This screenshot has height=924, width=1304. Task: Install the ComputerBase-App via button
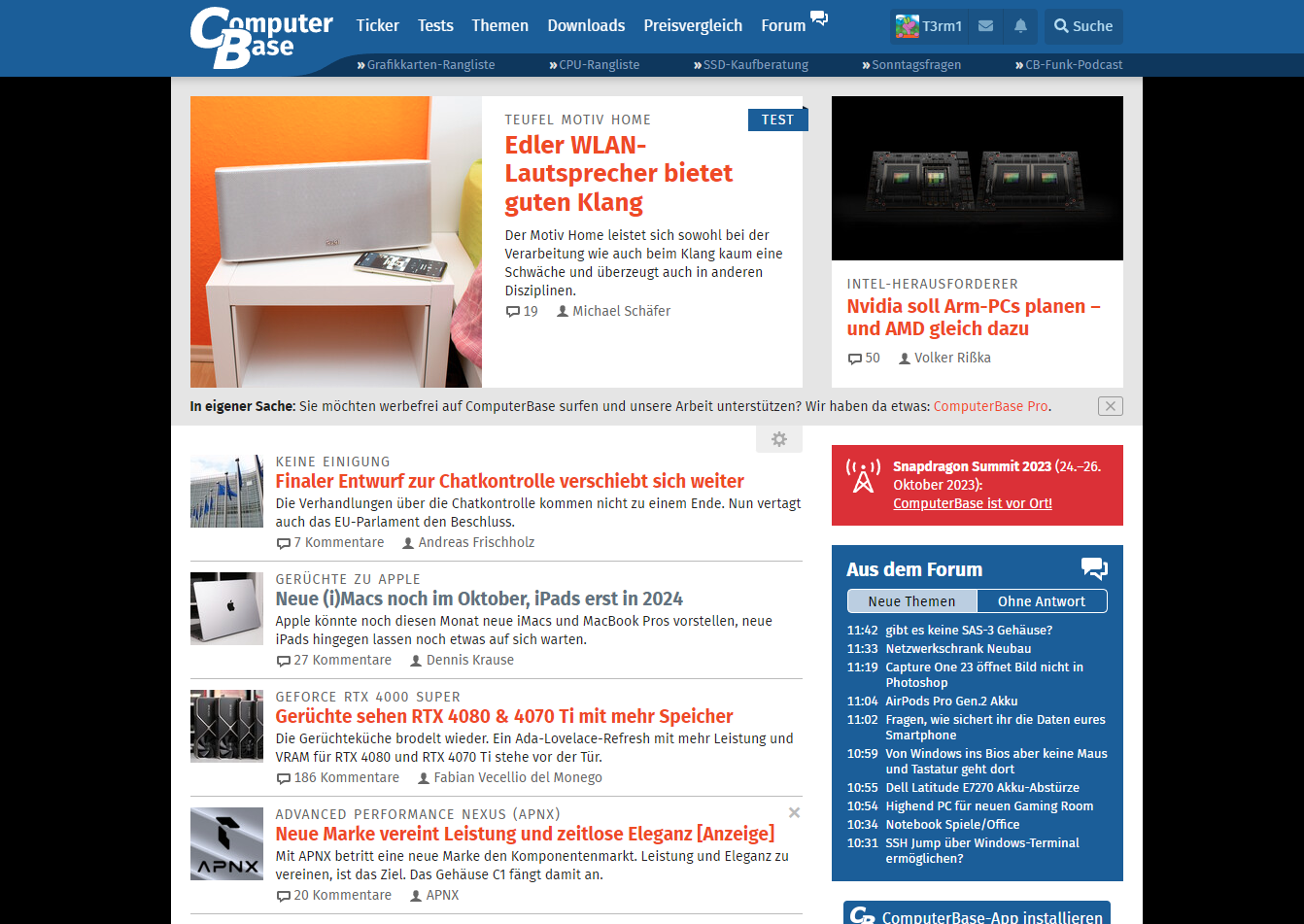977,913
